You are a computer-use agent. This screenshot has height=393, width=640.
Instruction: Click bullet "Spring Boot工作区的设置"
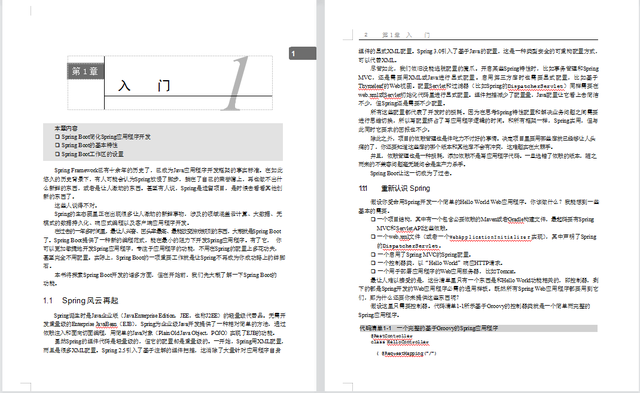tap(89, 154)
